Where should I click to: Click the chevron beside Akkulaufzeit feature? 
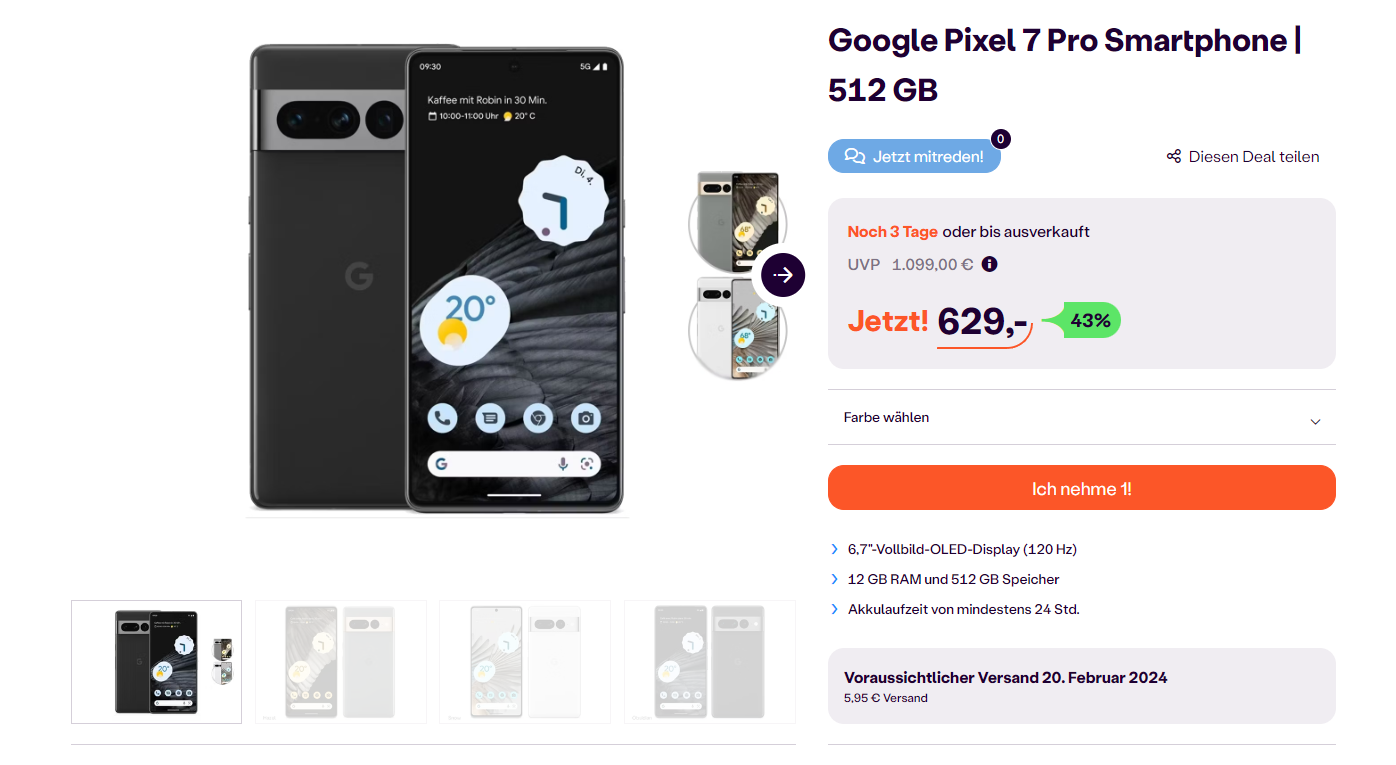(835, 609)
